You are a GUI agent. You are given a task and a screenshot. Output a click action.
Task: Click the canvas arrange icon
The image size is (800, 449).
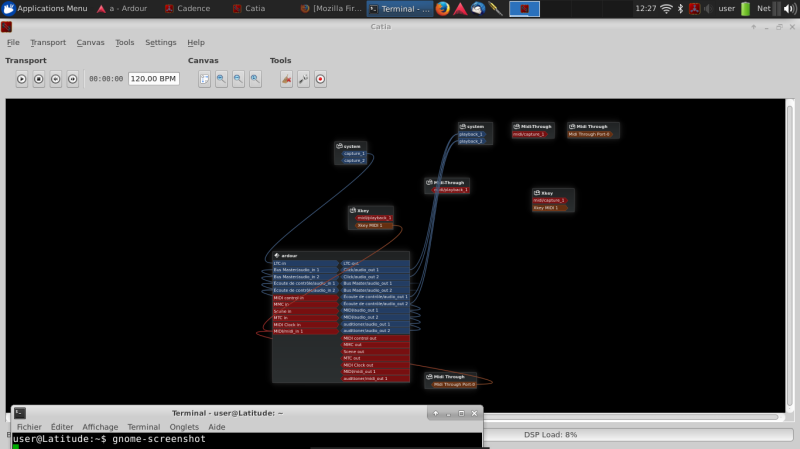204,79
